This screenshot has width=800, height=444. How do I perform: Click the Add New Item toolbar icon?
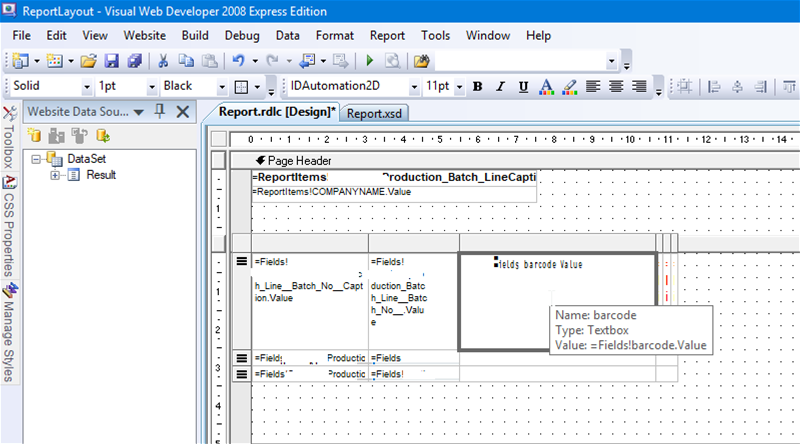tap(55, 61)
